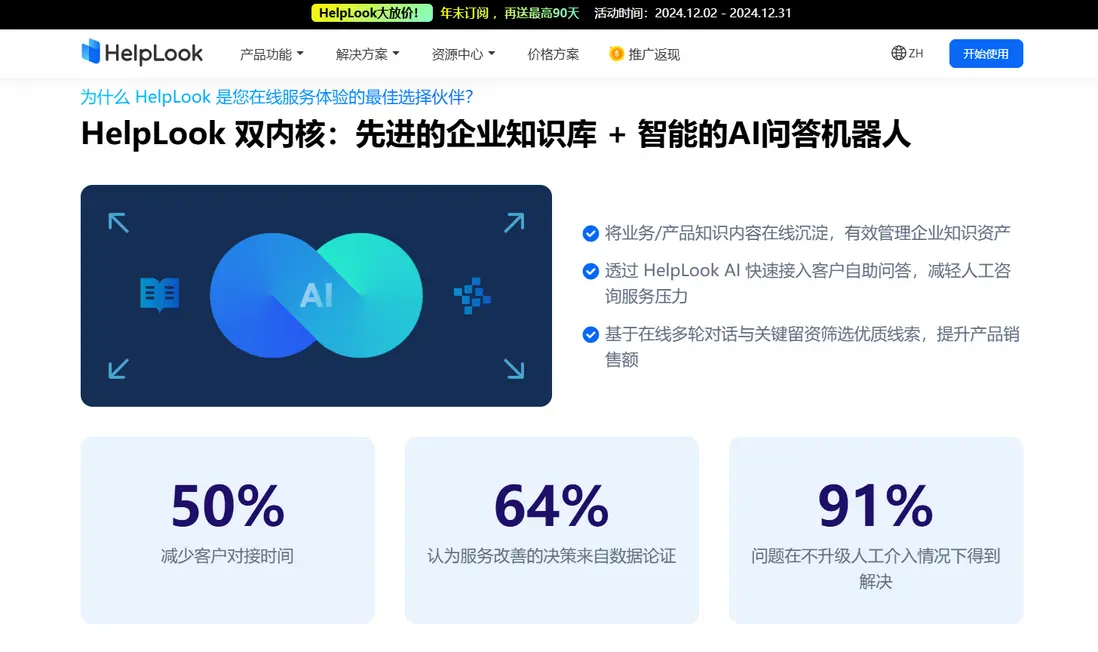
Task: Click the gold coin icon beside 推广返现
Action: point(616,54)
